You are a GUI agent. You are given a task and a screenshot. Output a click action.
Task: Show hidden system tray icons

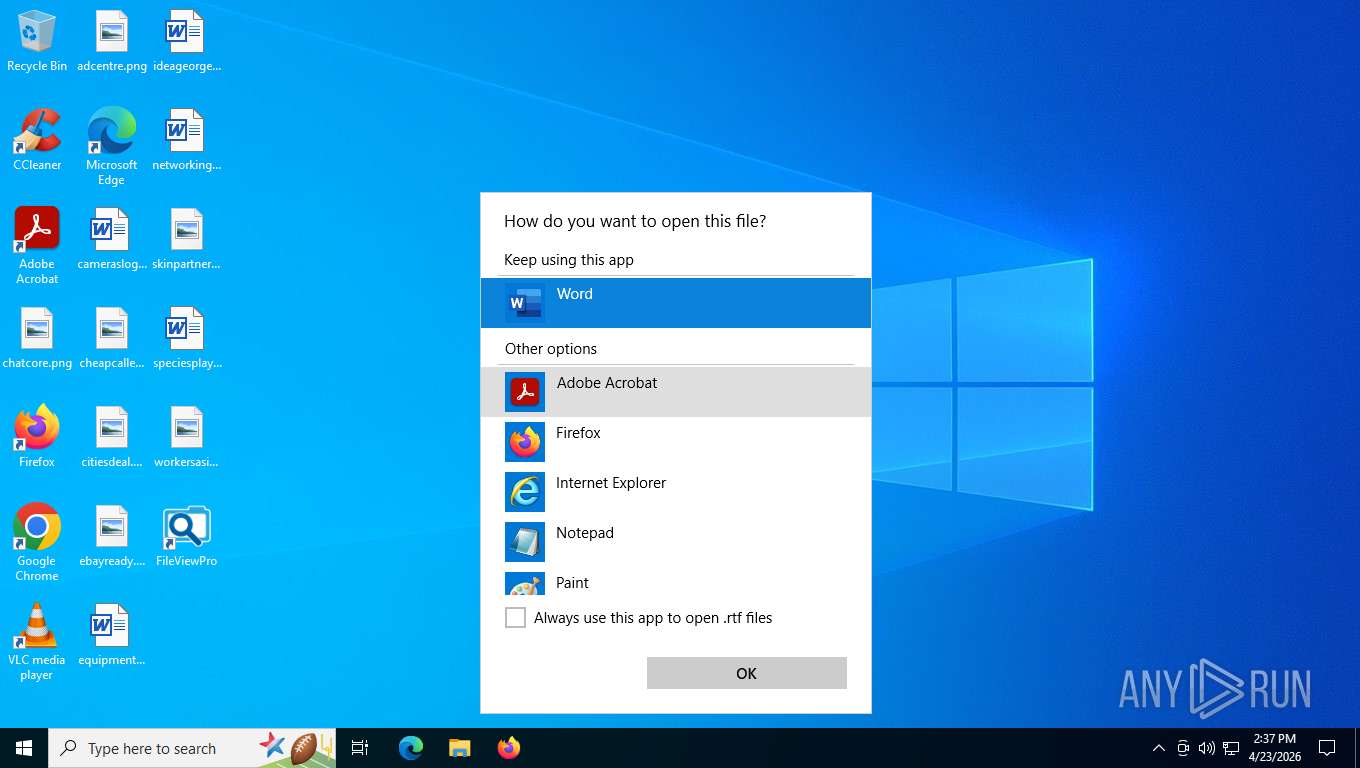point(1159,748)
